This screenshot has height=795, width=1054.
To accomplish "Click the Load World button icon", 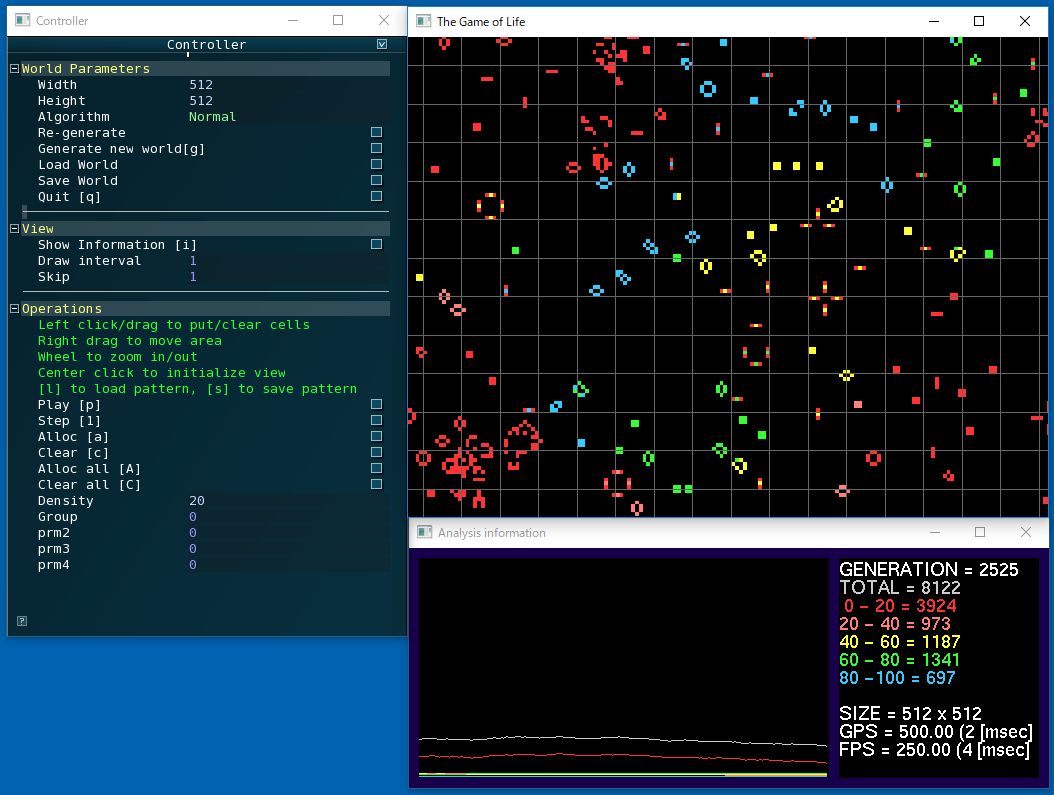I will (x=376, y=165).
